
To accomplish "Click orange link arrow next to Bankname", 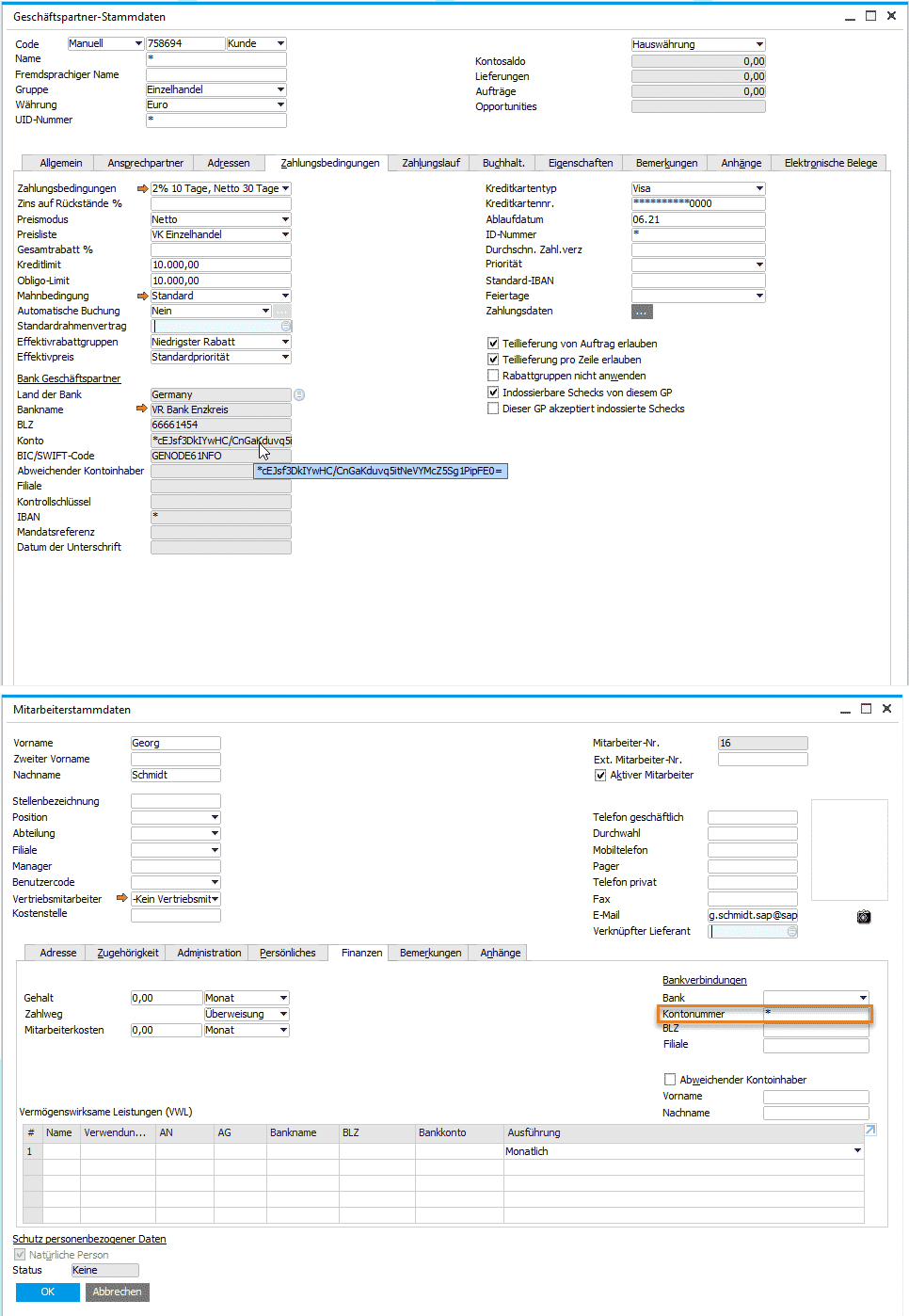I will 142,409.
